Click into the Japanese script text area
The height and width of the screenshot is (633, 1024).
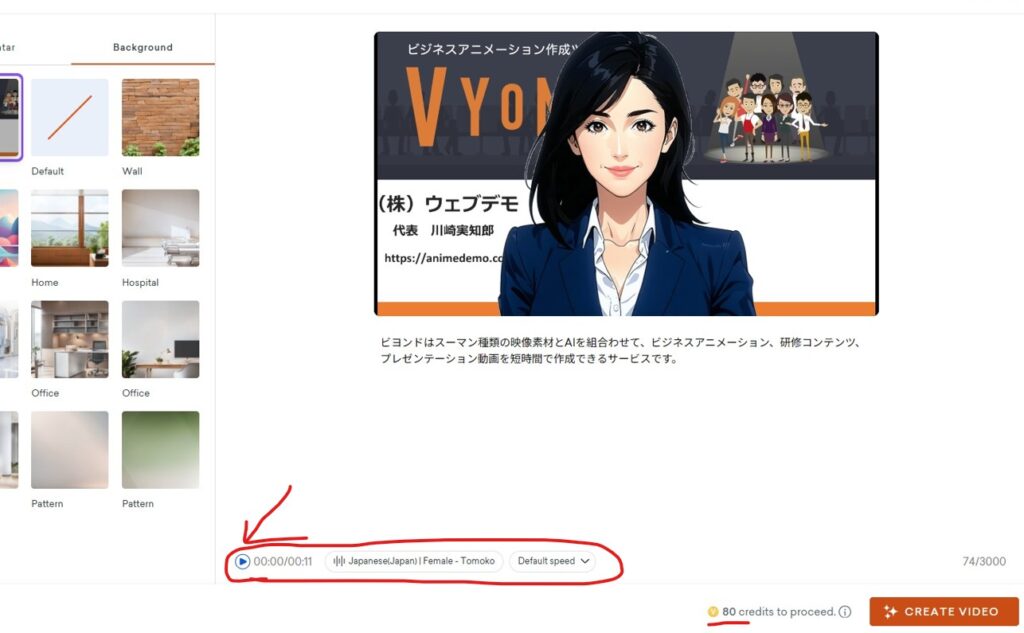pyautogui.click(x=620, y=350)
